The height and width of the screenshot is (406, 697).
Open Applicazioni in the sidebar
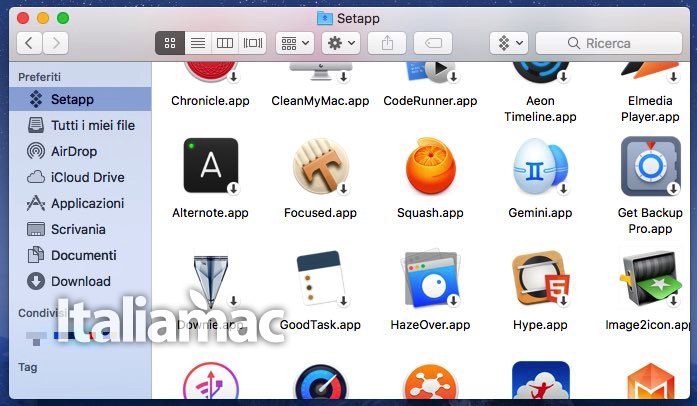[x=80, y=203]
